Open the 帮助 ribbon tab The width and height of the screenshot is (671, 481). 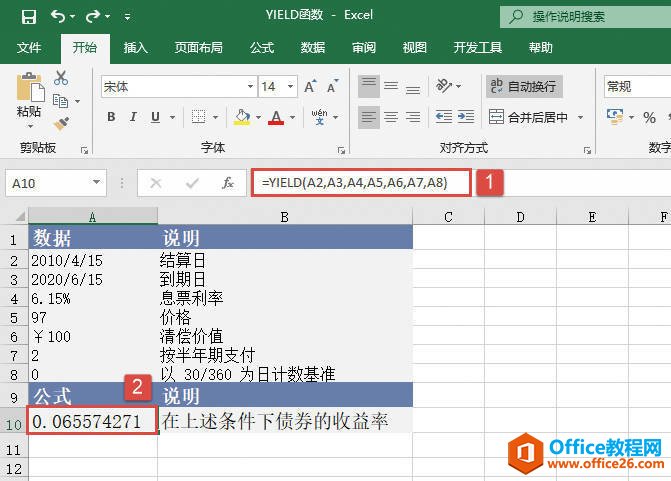540,48
